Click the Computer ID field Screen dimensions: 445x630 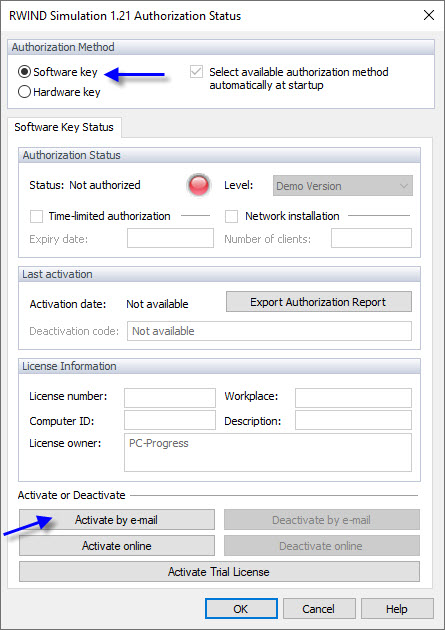click(169, 420)
